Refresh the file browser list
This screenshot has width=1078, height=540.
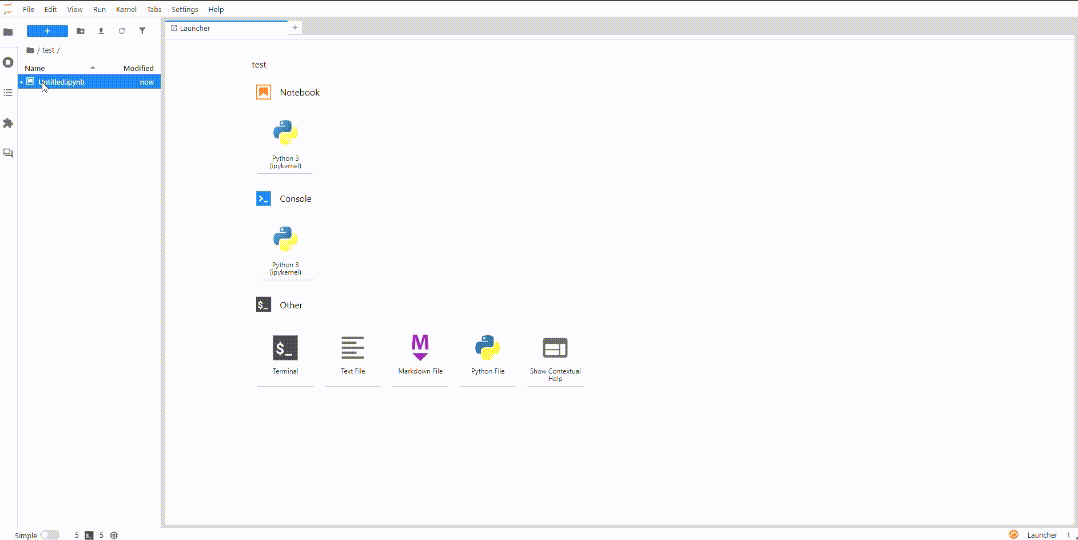point(122,31)
